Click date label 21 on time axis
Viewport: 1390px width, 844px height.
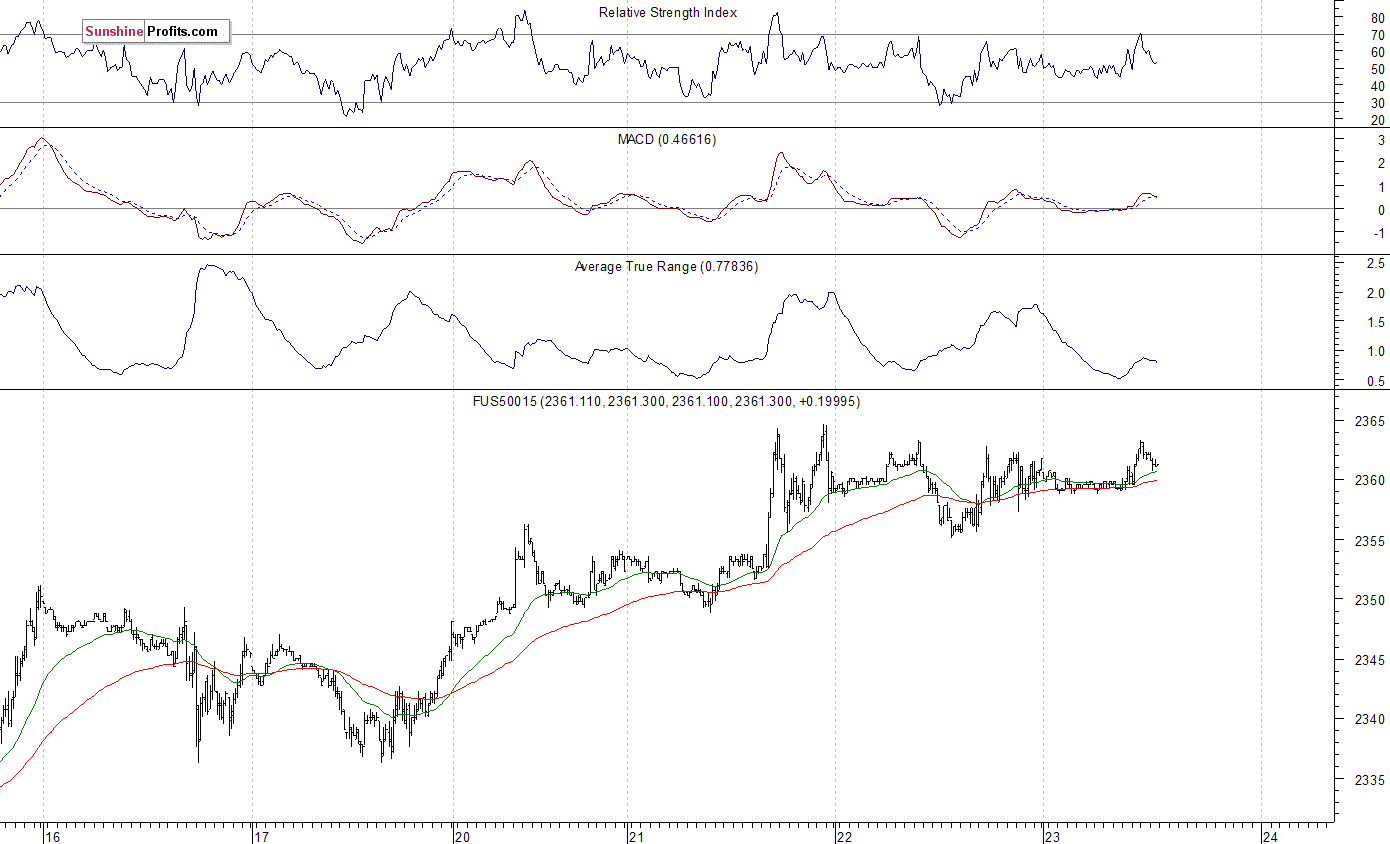(x=637, y=836)
